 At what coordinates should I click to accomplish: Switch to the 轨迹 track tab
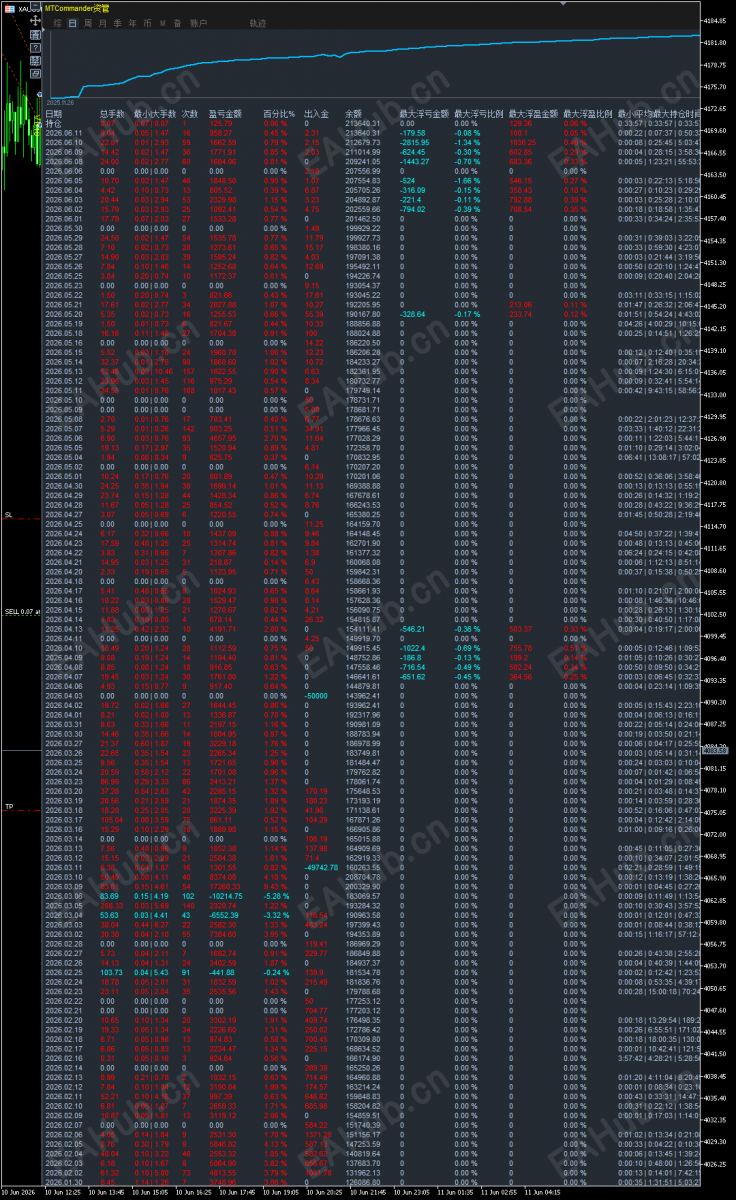click(x=258, y=23)
